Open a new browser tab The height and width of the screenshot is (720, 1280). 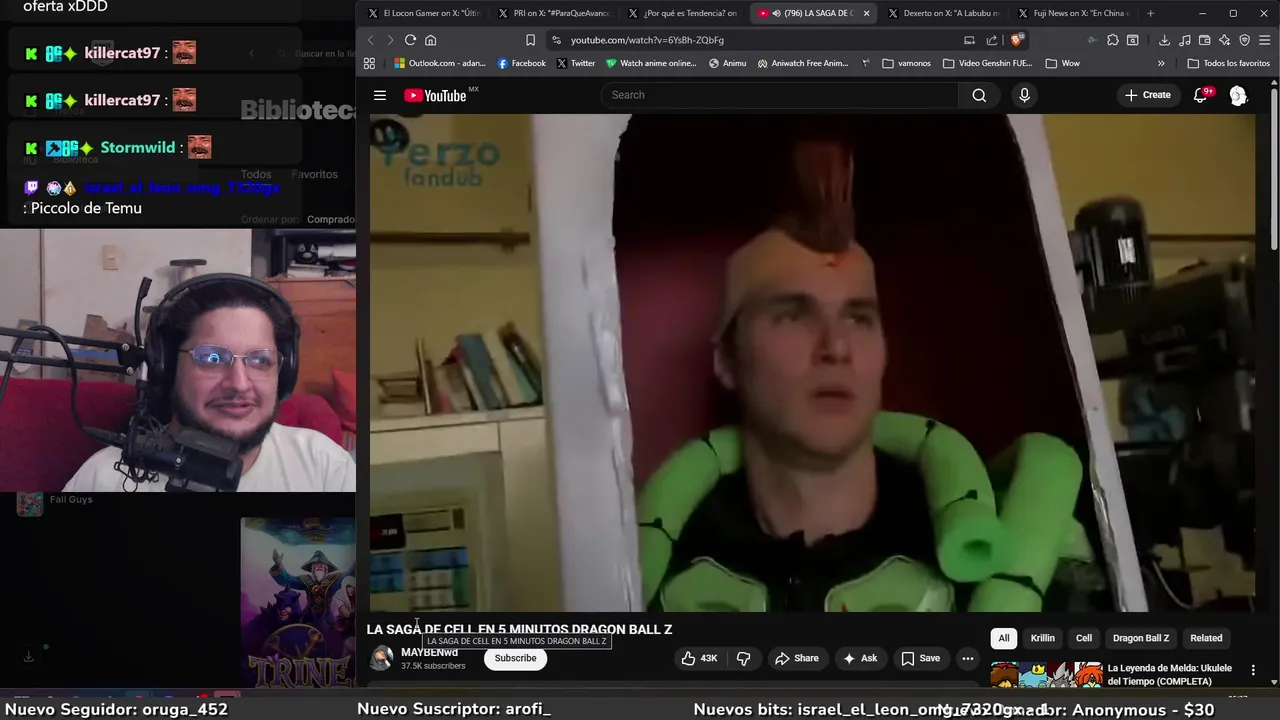click(x=1150, y=13)
